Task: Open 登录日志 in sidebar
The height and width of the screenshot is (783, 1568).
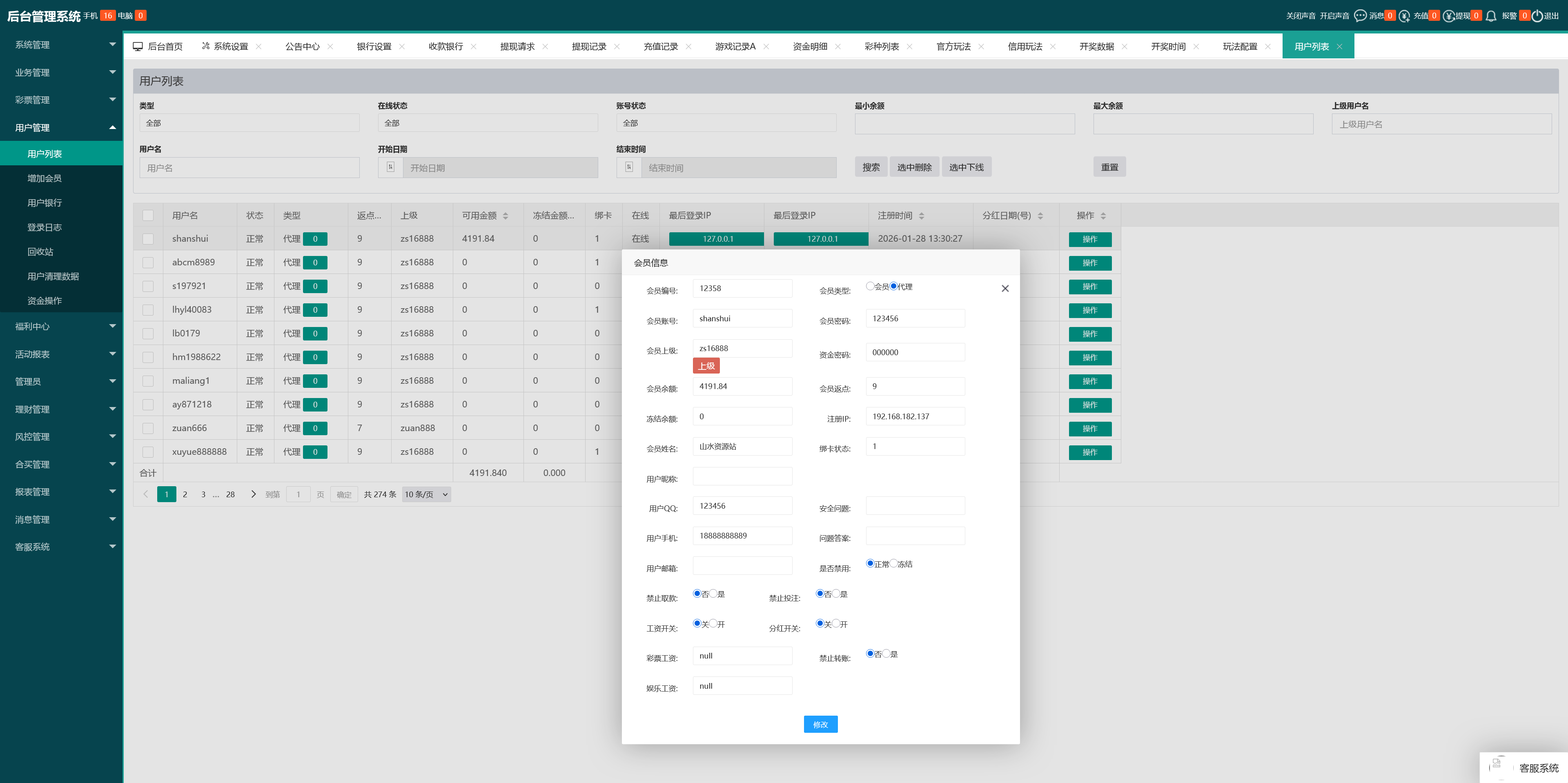Action: point(45,227)
